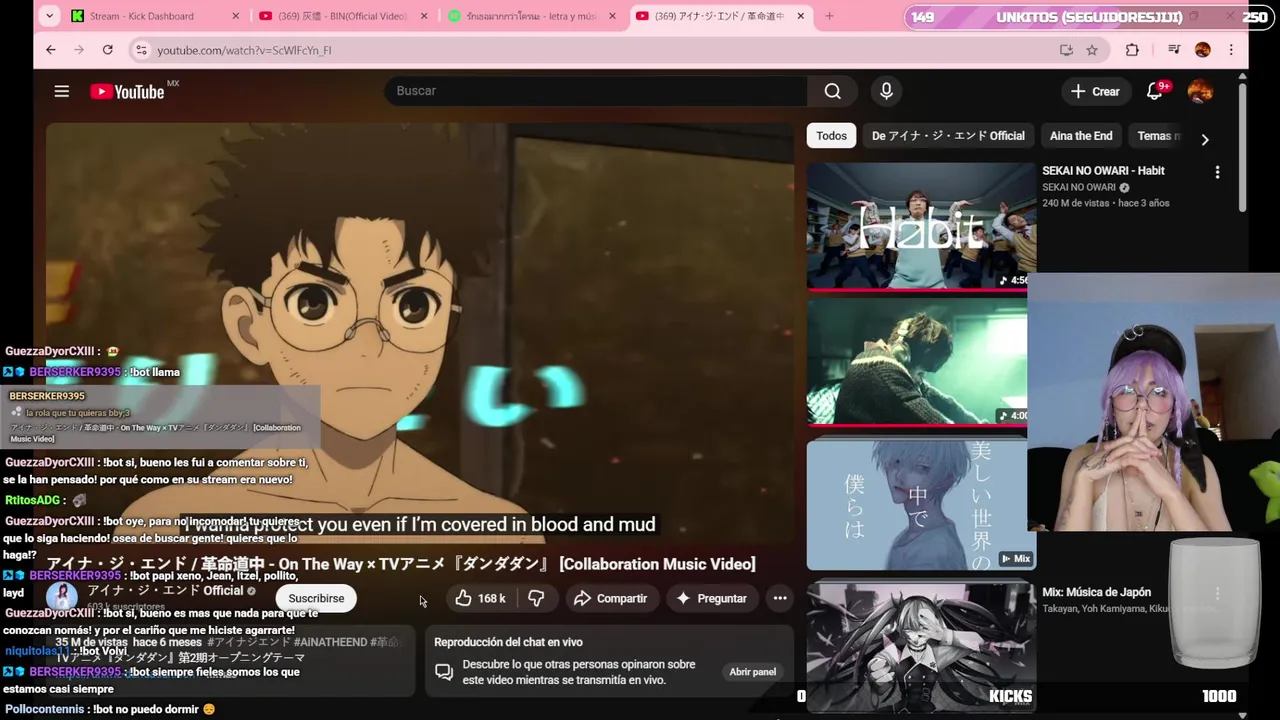Select the アイナ・ジ・エンド / 革命道中 tab

[x=722, y=16]
